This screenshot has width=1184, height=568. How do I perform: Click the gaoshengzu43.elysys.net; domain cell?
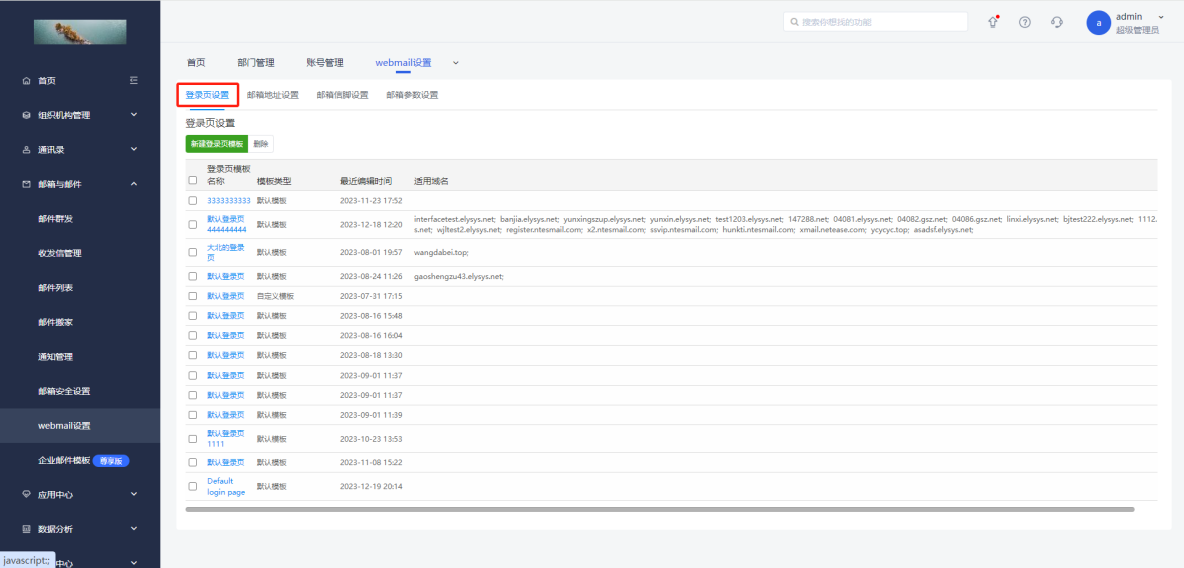pyautogui.click(x=459, y=276)
